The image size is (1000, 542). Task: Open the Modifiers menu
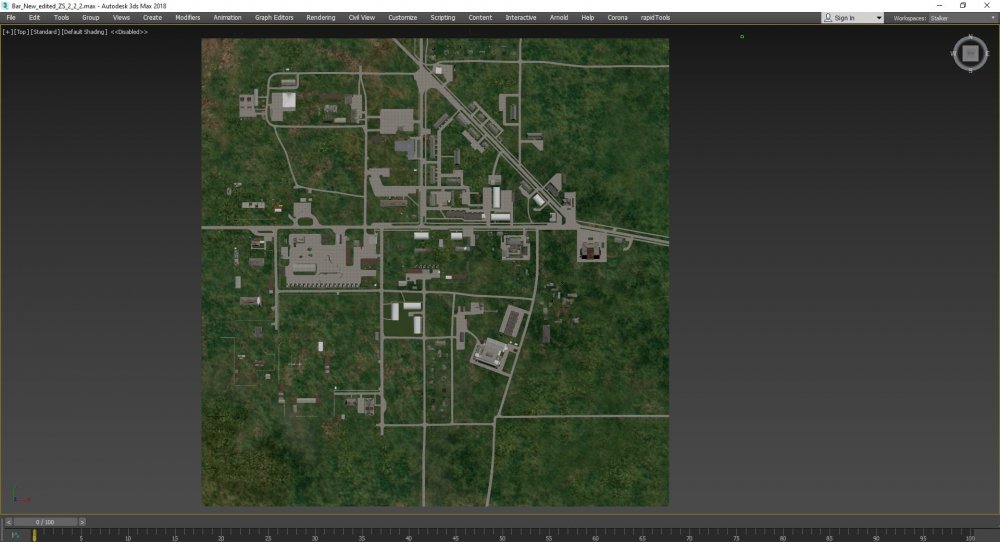187,18
